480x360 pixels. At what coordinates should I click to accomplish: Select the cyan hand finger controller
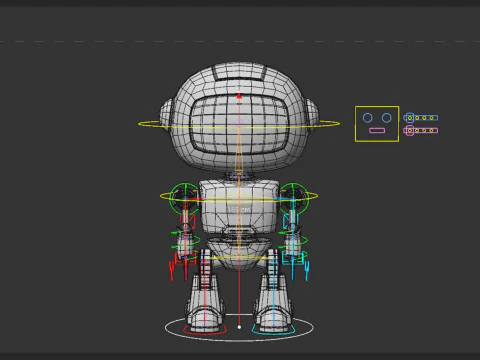coord(307,271)
